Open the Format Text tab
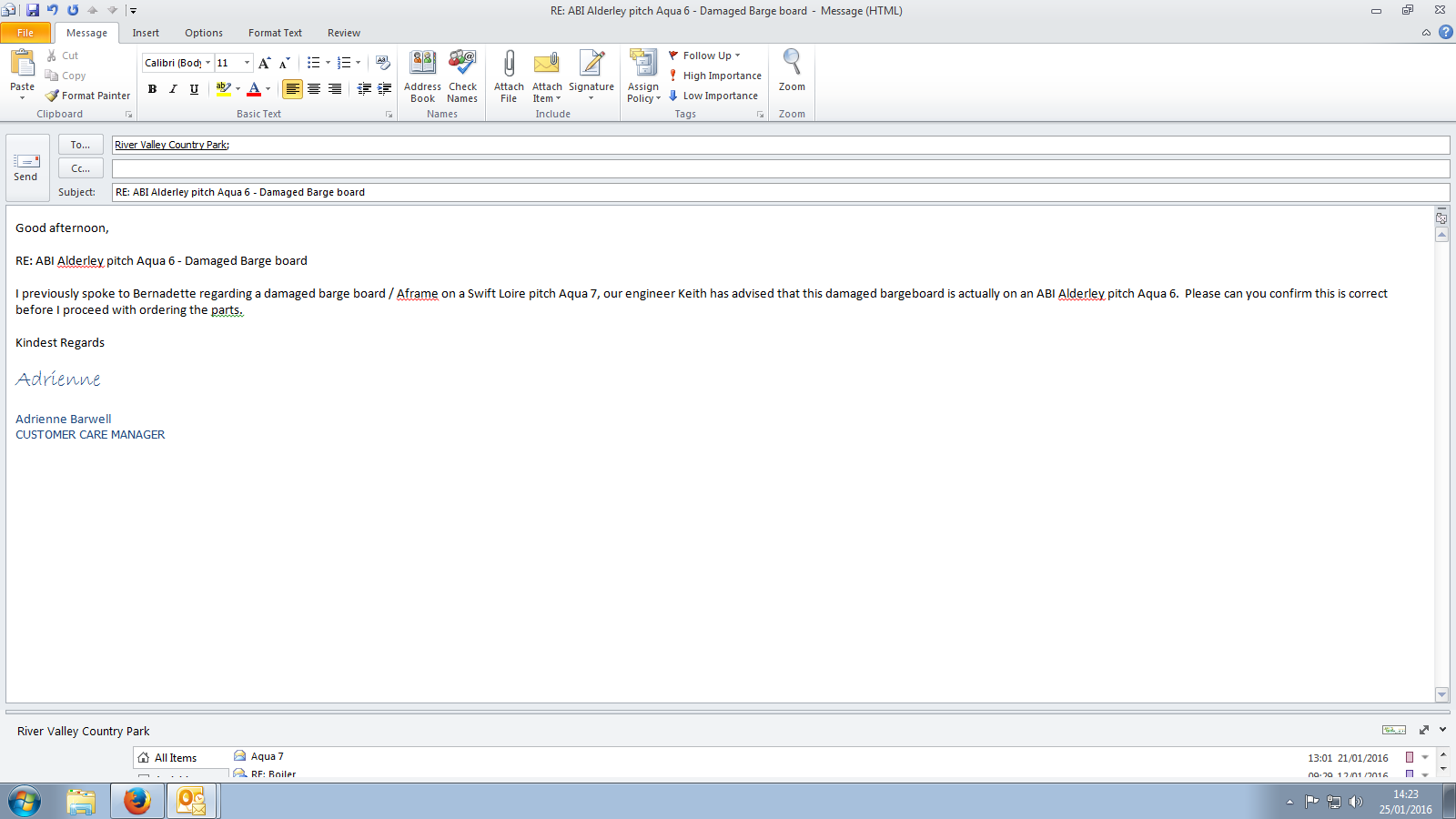 (x=275, y=33)
